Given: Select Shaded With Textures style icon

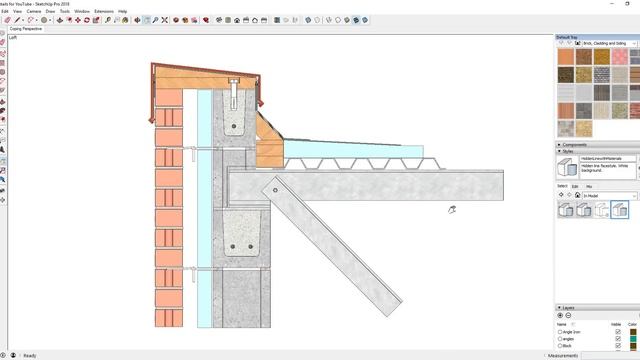Looking at the screenshot, I should (x=356, y=20).
